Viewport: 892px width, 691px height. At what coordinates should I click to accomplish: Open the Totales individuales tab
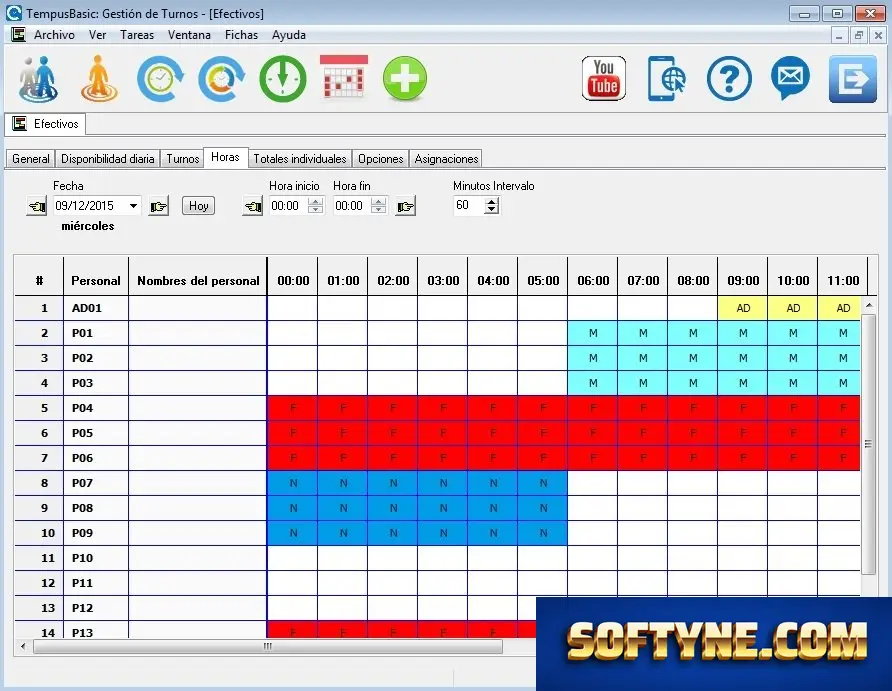point(300,159)
